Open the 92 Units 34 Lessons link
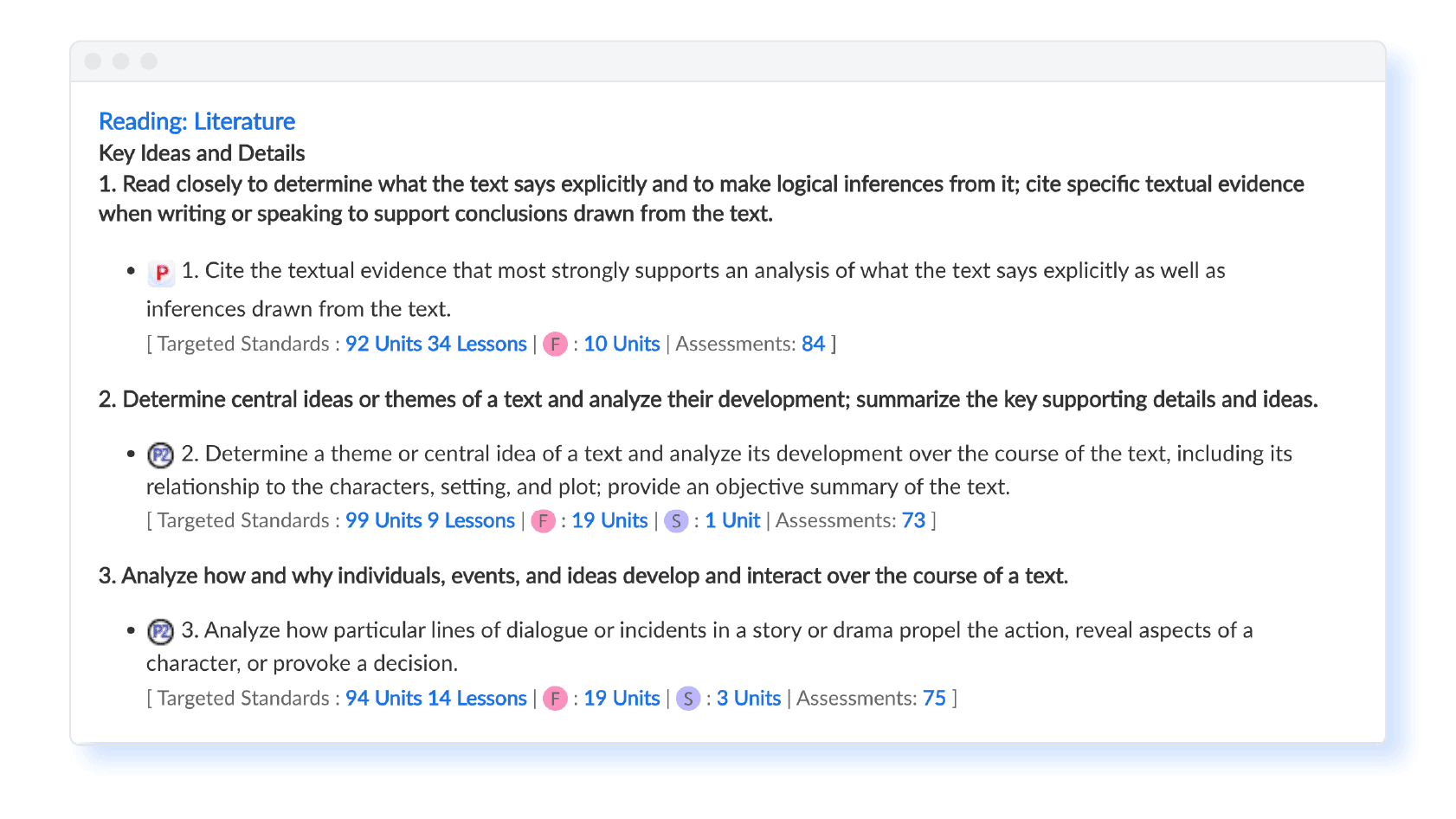Image resolution: width=1456 pixels, height=819 pixels. 436,345
